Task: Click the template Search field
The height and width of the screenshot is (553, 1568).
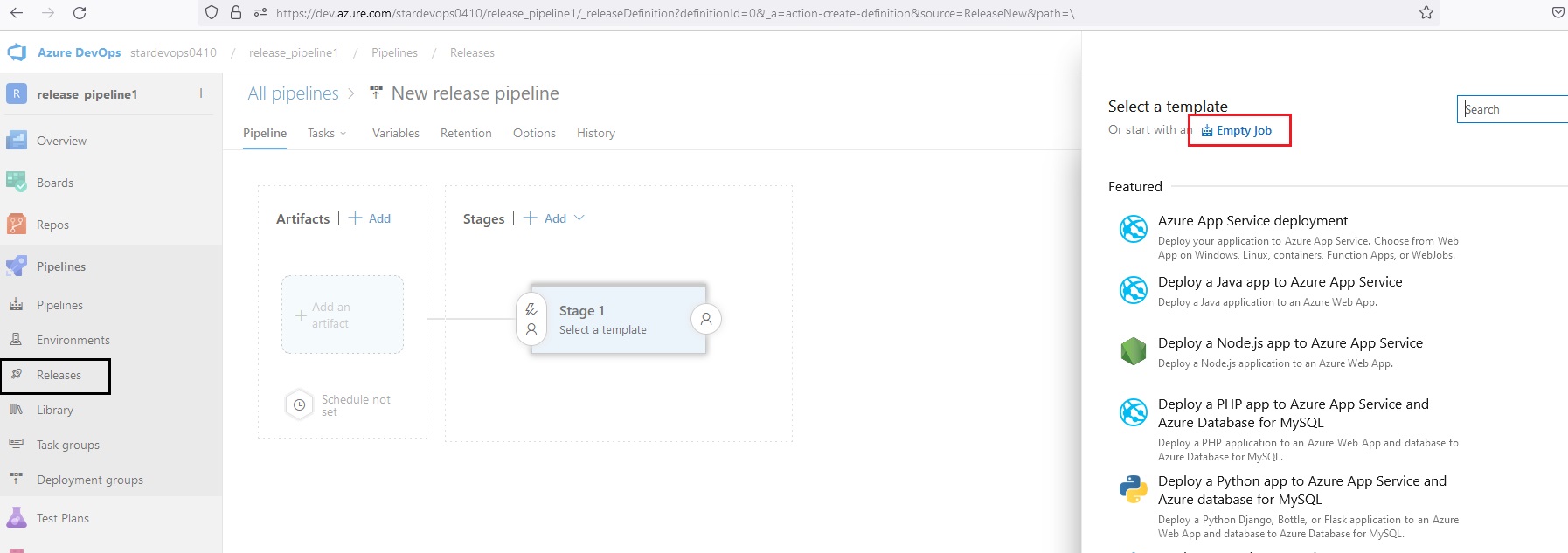Action: coord(1513,109)
